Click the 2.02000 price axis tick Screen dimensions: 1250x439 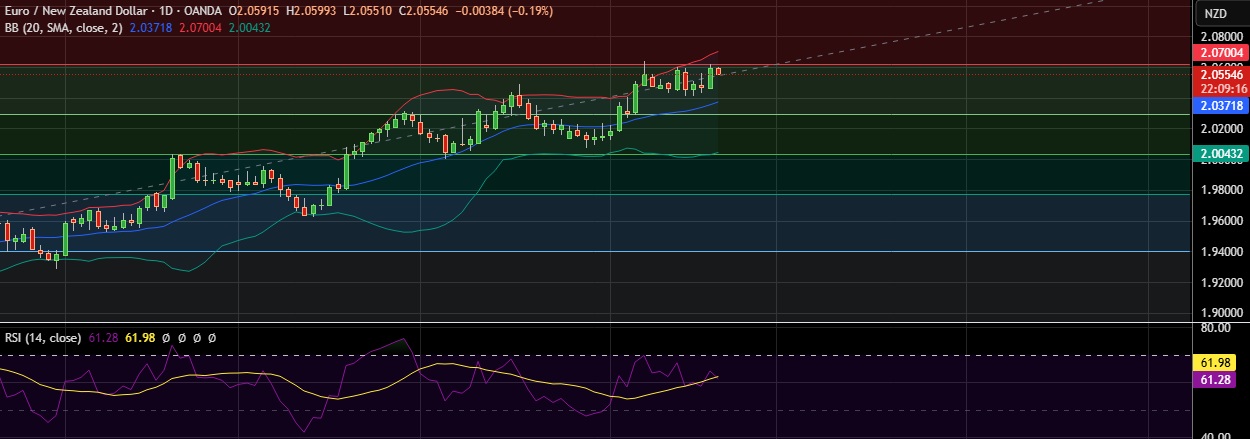[1221, 128]
